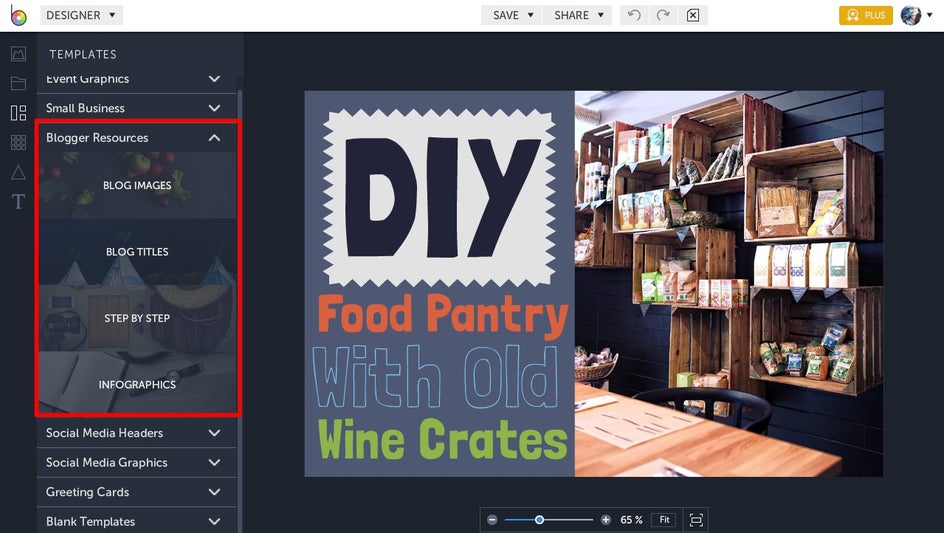Open the SAVE dropdown menu
The image size is (944, 533).
(x=512, y=15)
